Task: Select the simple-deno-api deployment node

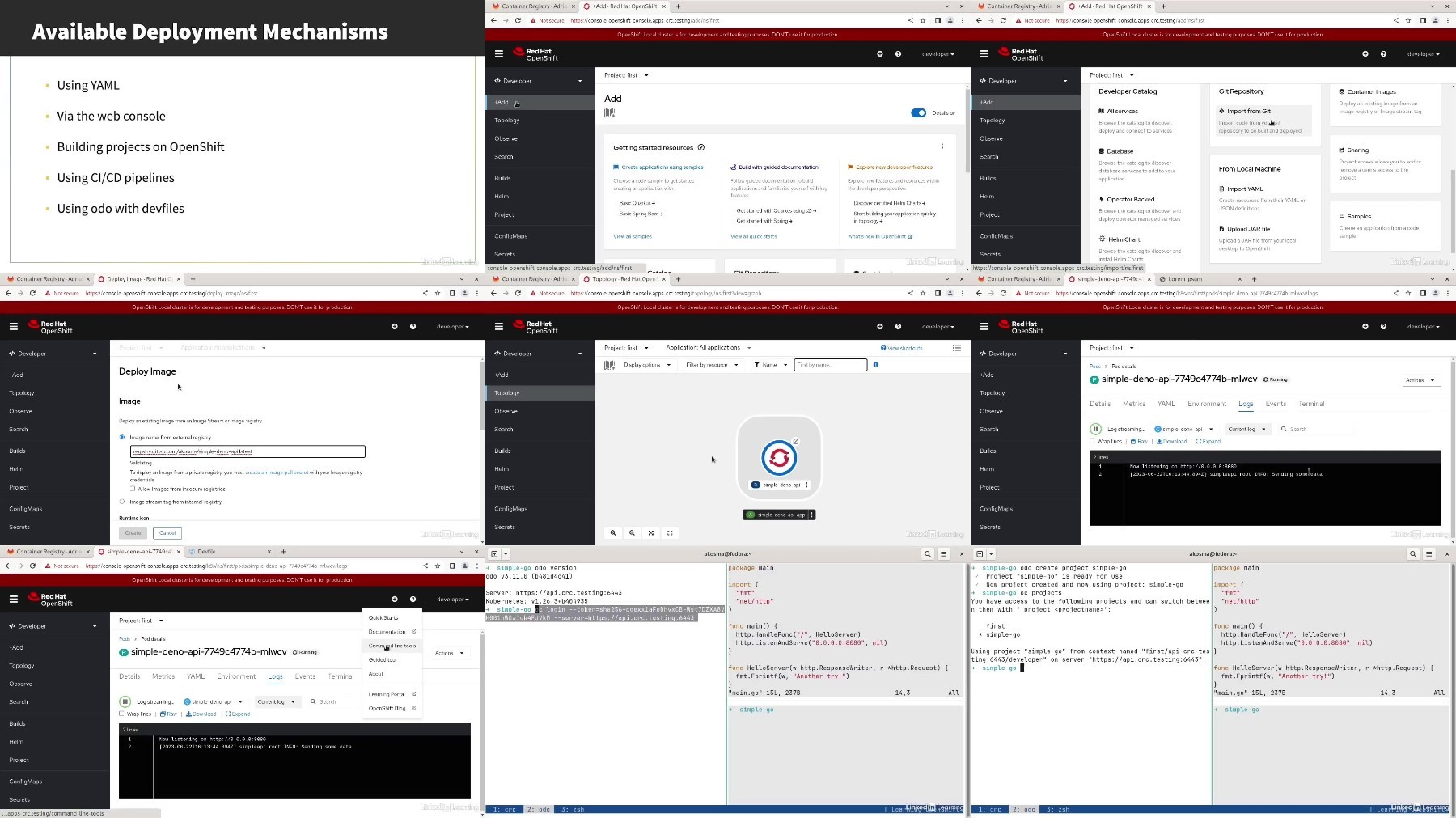Action: pos(779,458)
